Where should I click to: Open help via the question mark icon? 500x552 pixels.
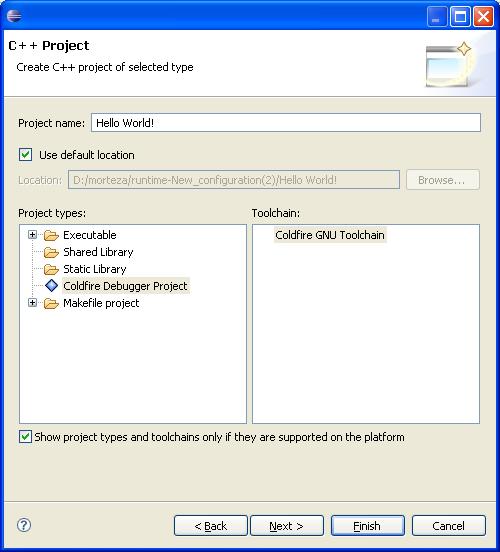pyautogui.click(x=24, y=525)
